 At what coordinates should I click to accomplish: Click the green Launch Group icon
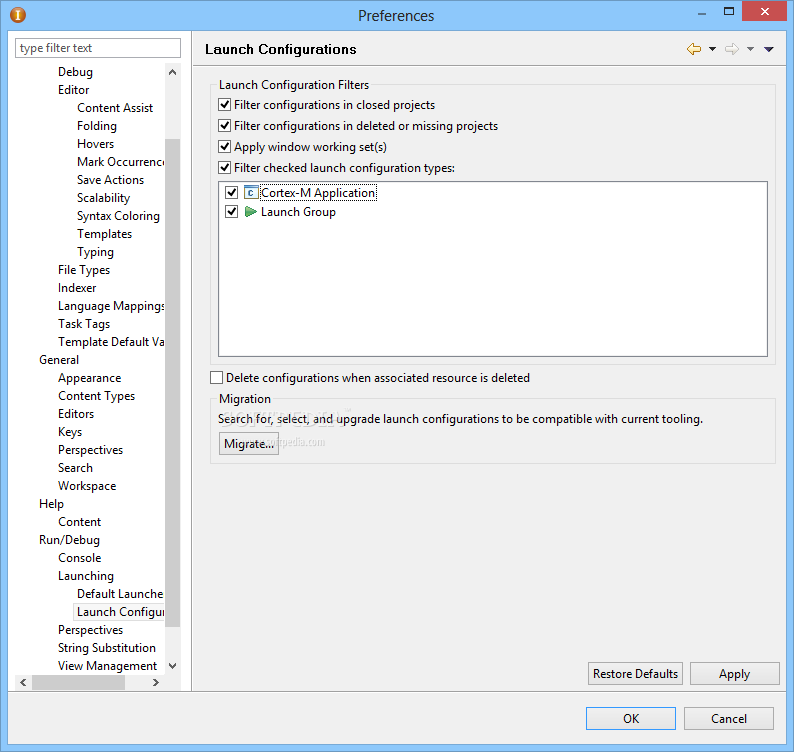pyautogui.click(x=251, y=212)
